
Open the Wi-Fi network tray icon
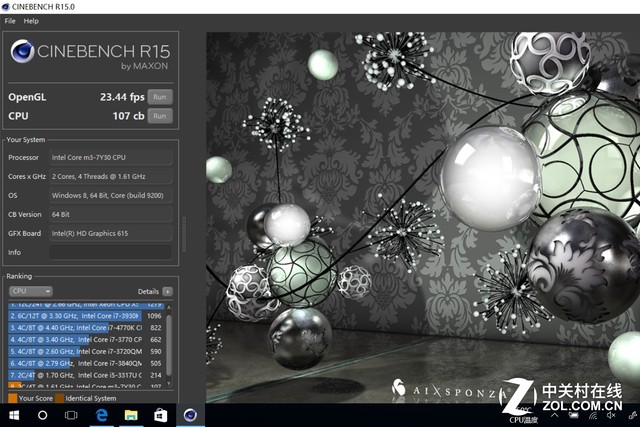click(x=593, y=416)
